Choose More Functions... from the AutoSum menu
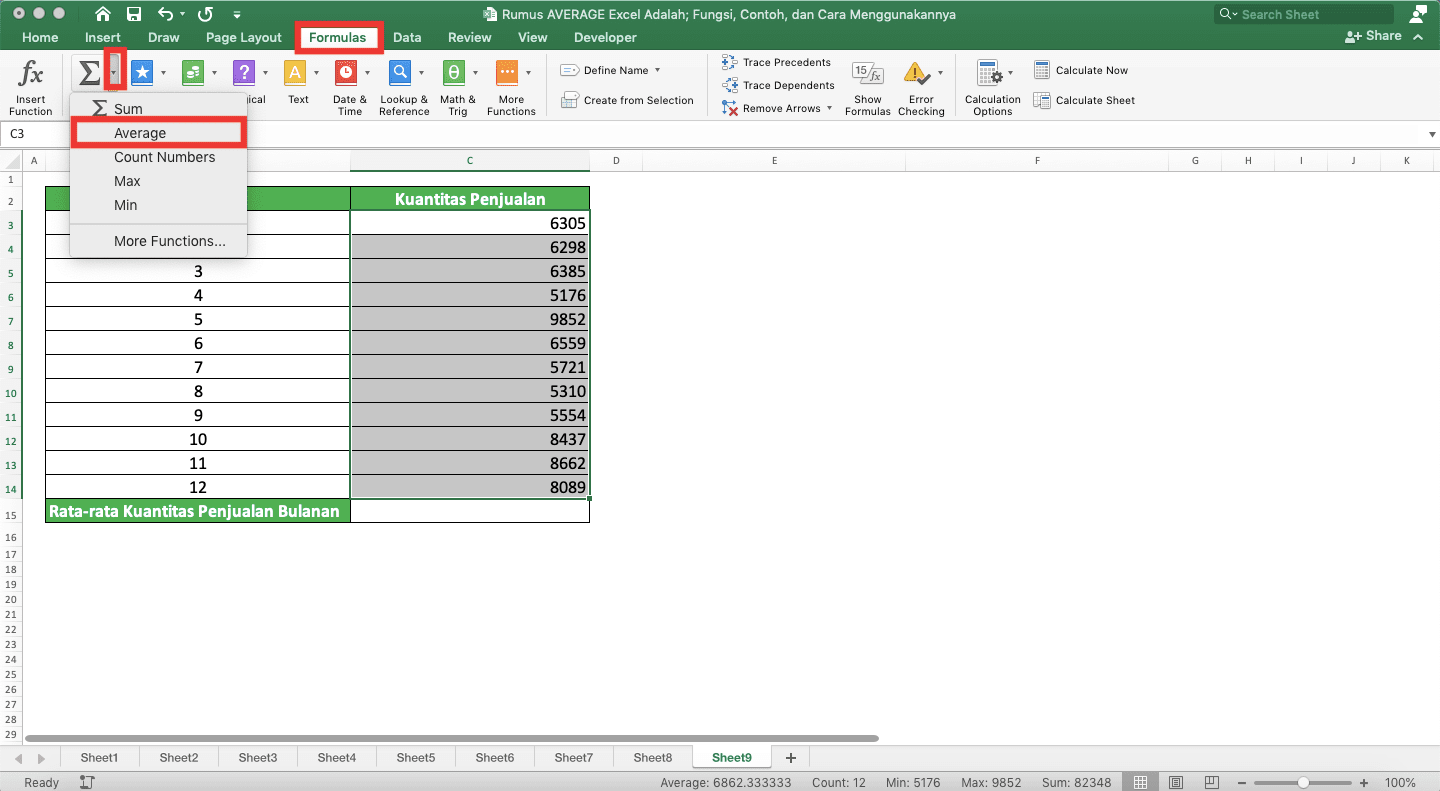This screenshot has height=791, width=1440. point(158,241)
